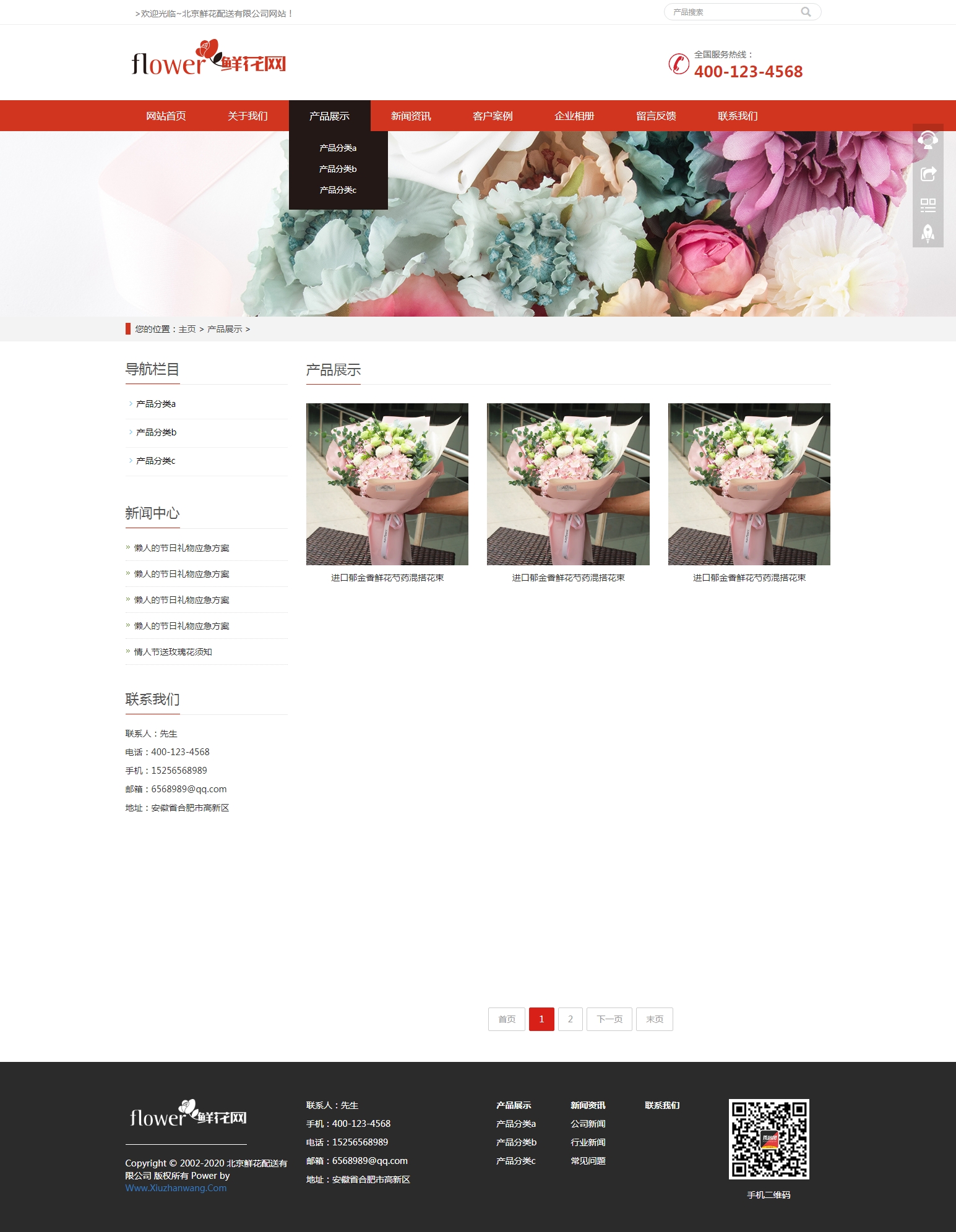Go to 关于我们 in the navigation bar
The height and width of the screenshot is (1232, 956).
[x=248, y=116]
